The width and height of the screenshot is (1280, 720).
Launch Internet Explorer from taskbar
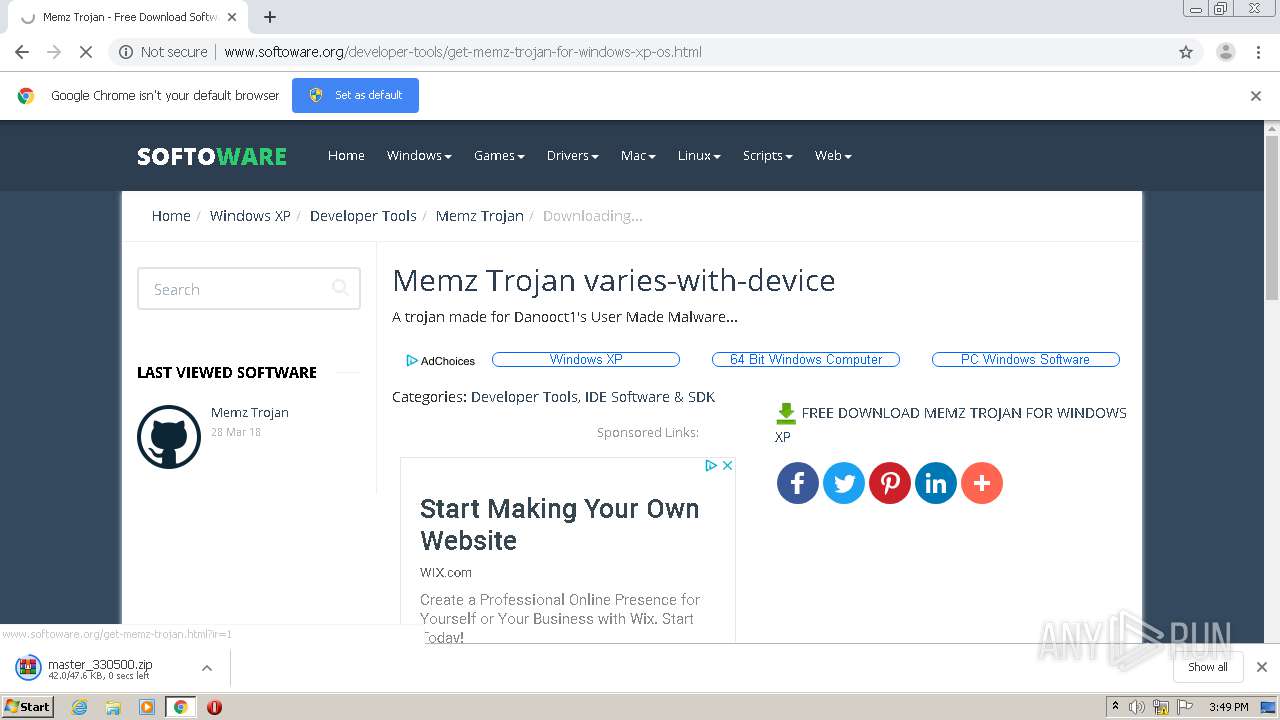[79, 707]
